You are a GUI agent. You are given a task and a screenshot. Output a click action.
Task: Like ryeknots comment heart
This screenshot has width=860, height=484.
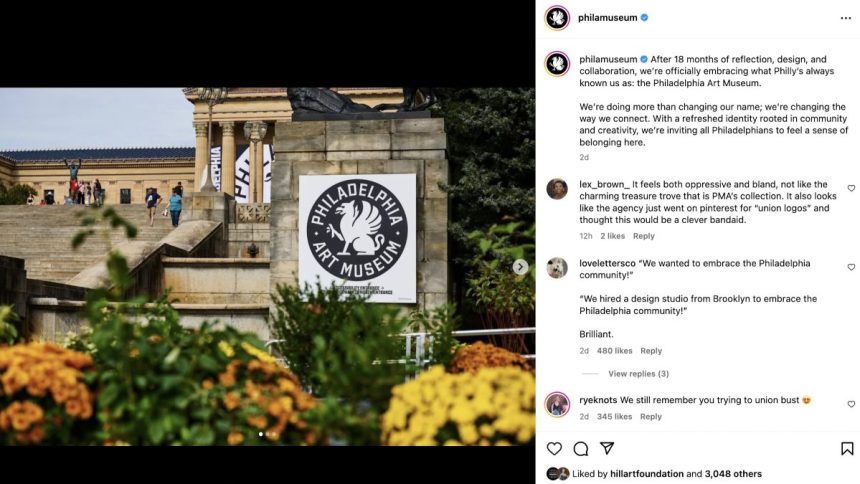coord(851,404)
